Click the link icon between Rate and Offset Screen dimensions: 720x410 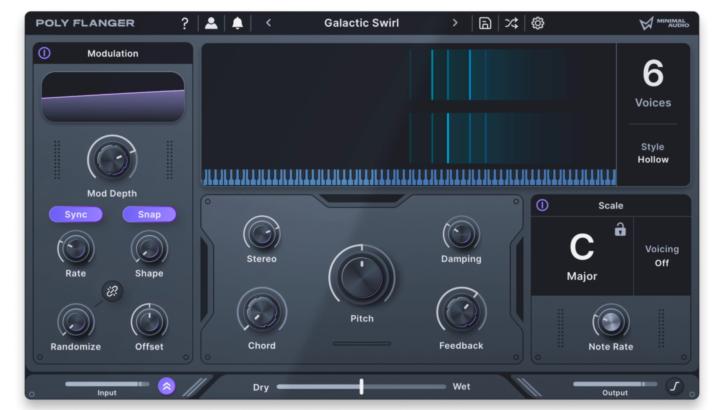pos(112,291)
